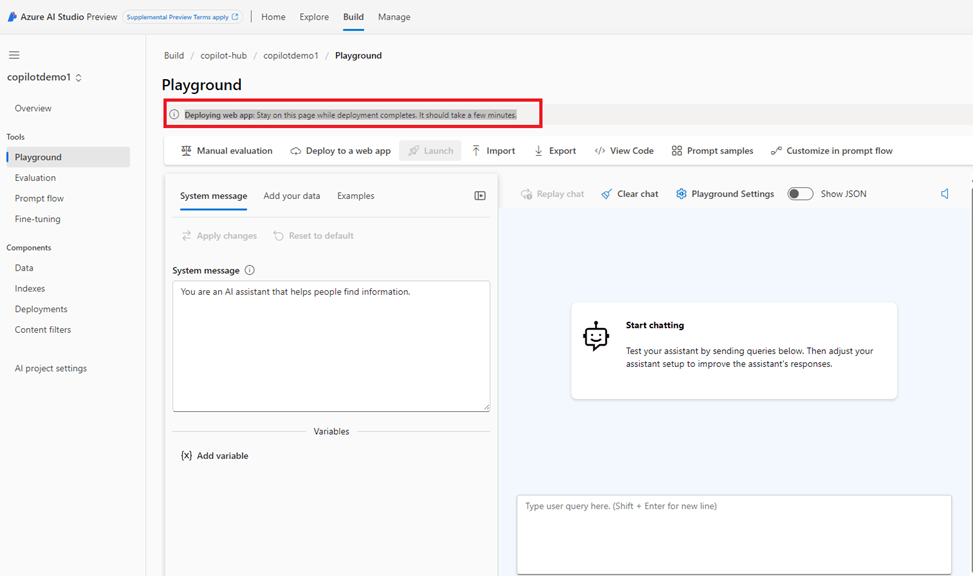Click the Reset to default undo icon
Viewport: 973px width, 576px height.
[x=279, y=236]
